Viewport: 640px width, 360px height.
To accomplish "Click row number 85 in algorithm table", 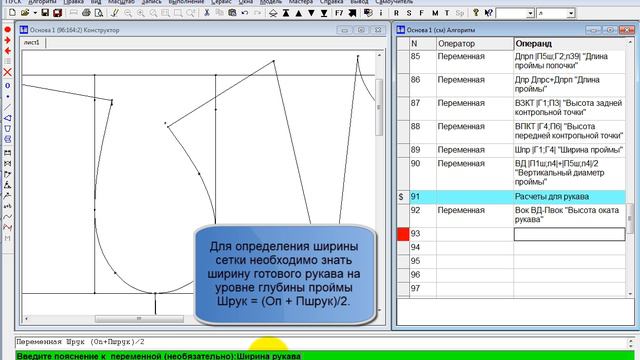I will coord(416,56).
